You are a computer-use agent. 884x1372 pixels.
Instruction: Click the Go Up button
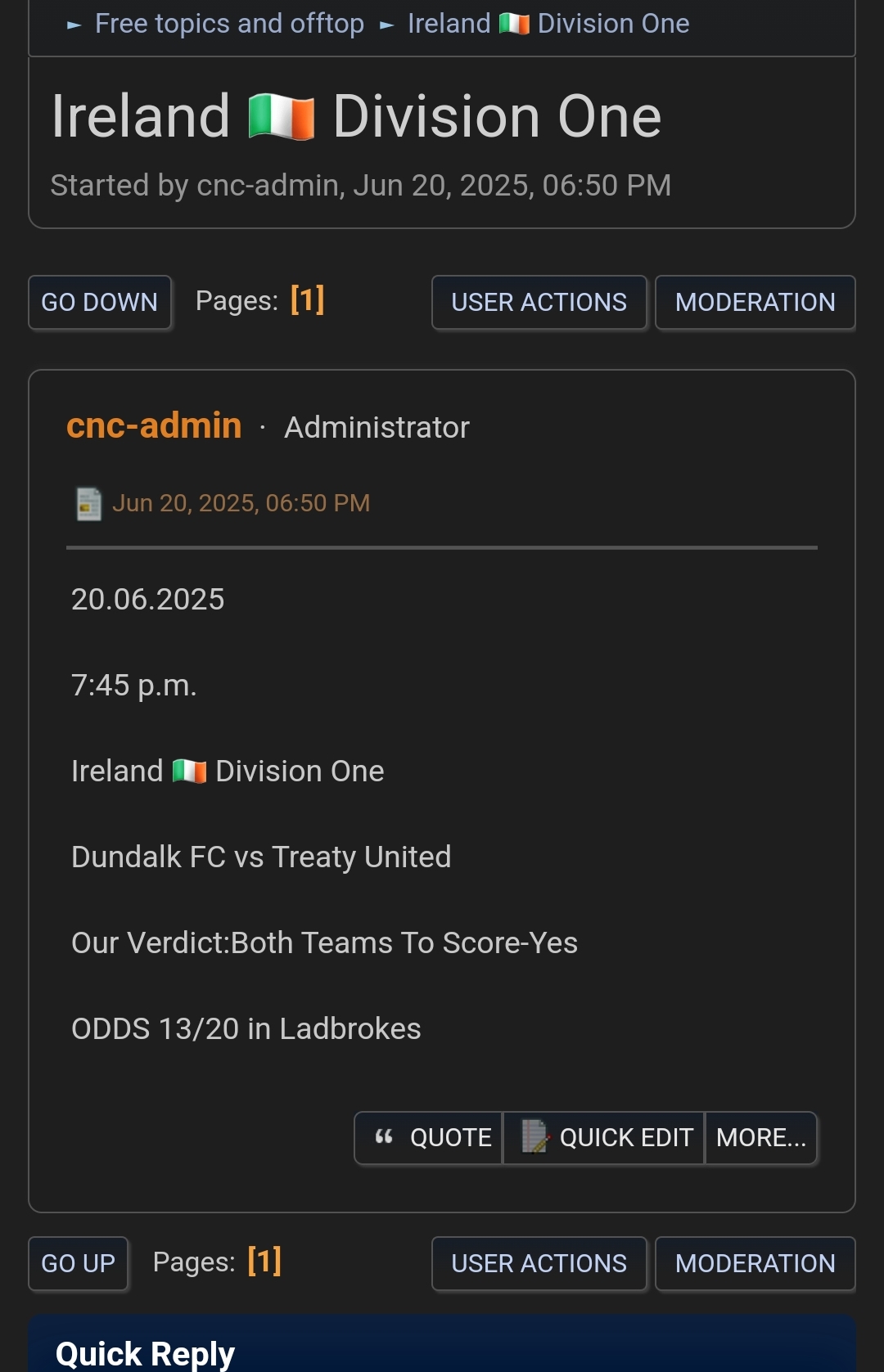coord(79,1264)
